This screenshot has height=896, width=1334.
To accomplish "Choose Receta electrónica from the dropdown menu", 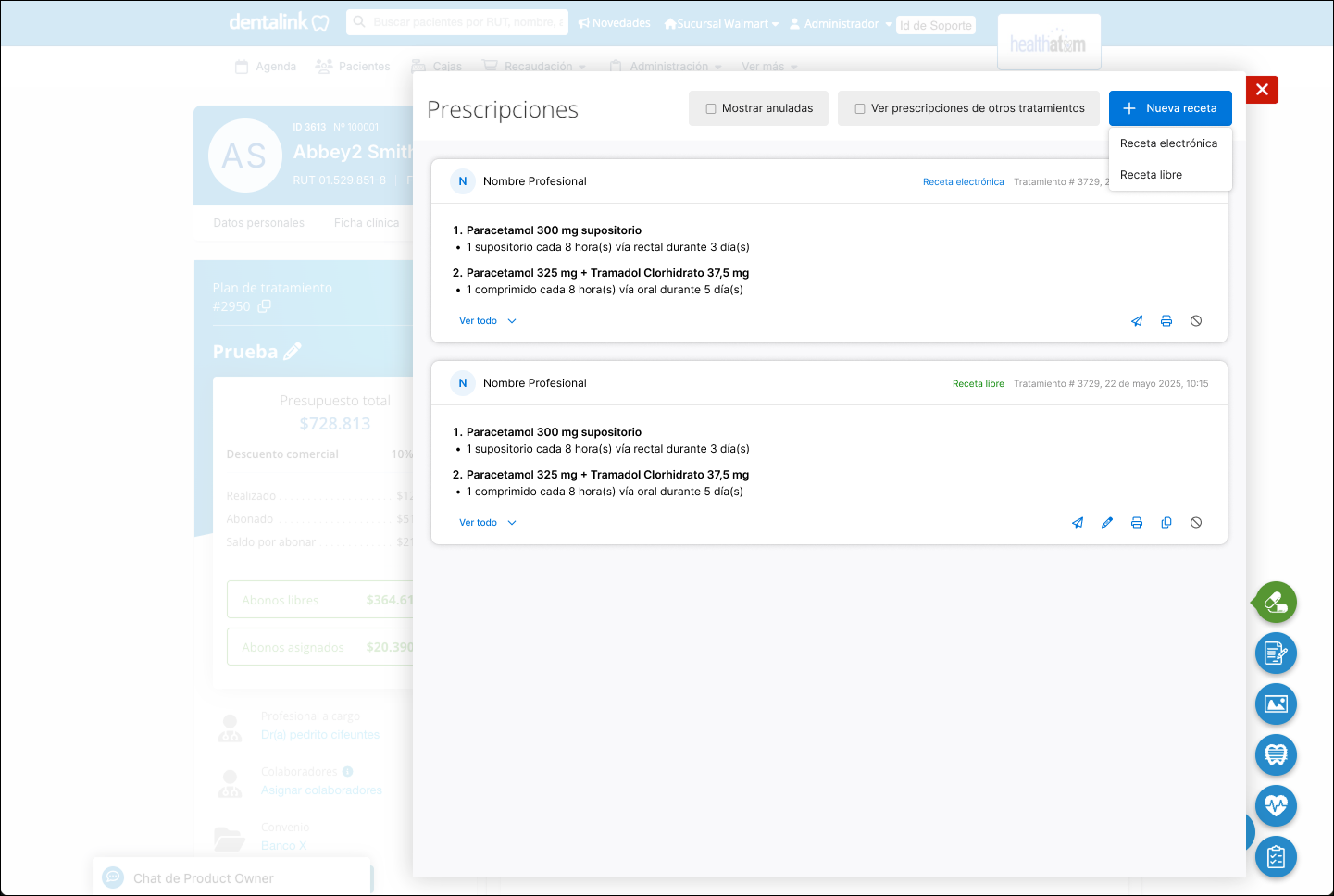I will pos(1170,143).
